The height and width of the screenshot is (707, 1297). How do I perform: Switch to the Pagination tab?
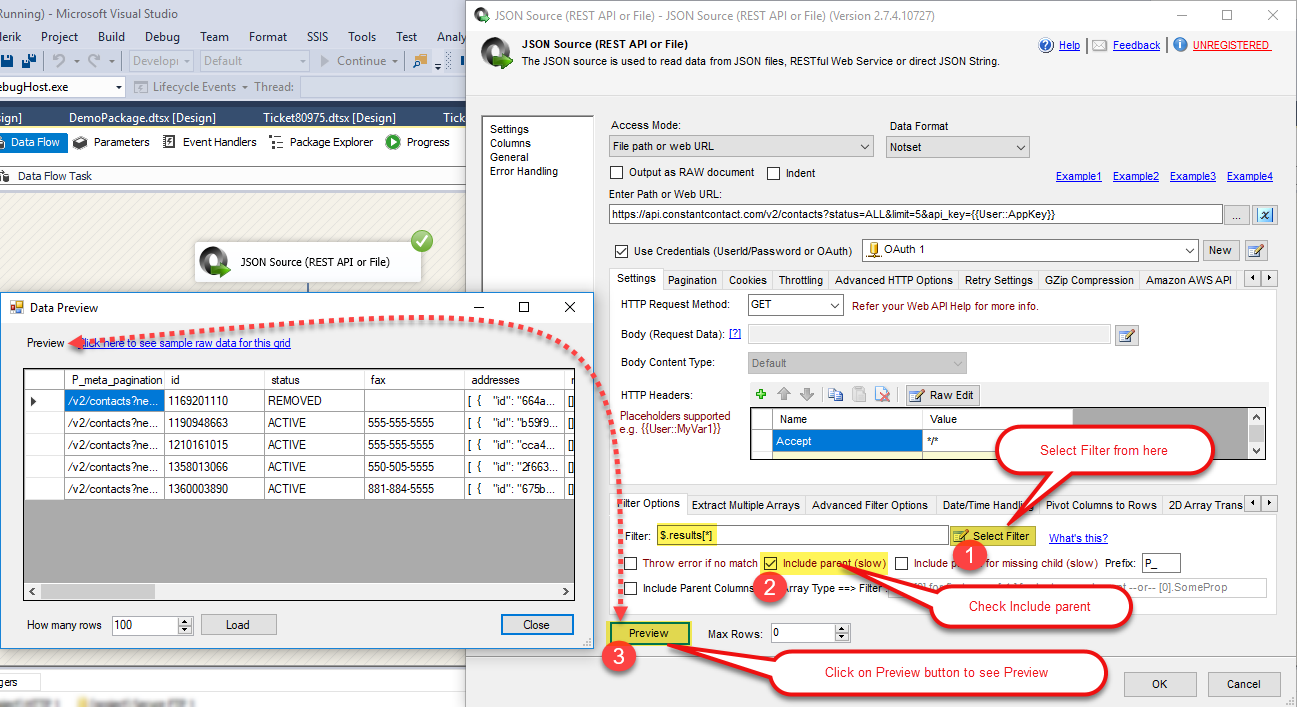(692, 280)
